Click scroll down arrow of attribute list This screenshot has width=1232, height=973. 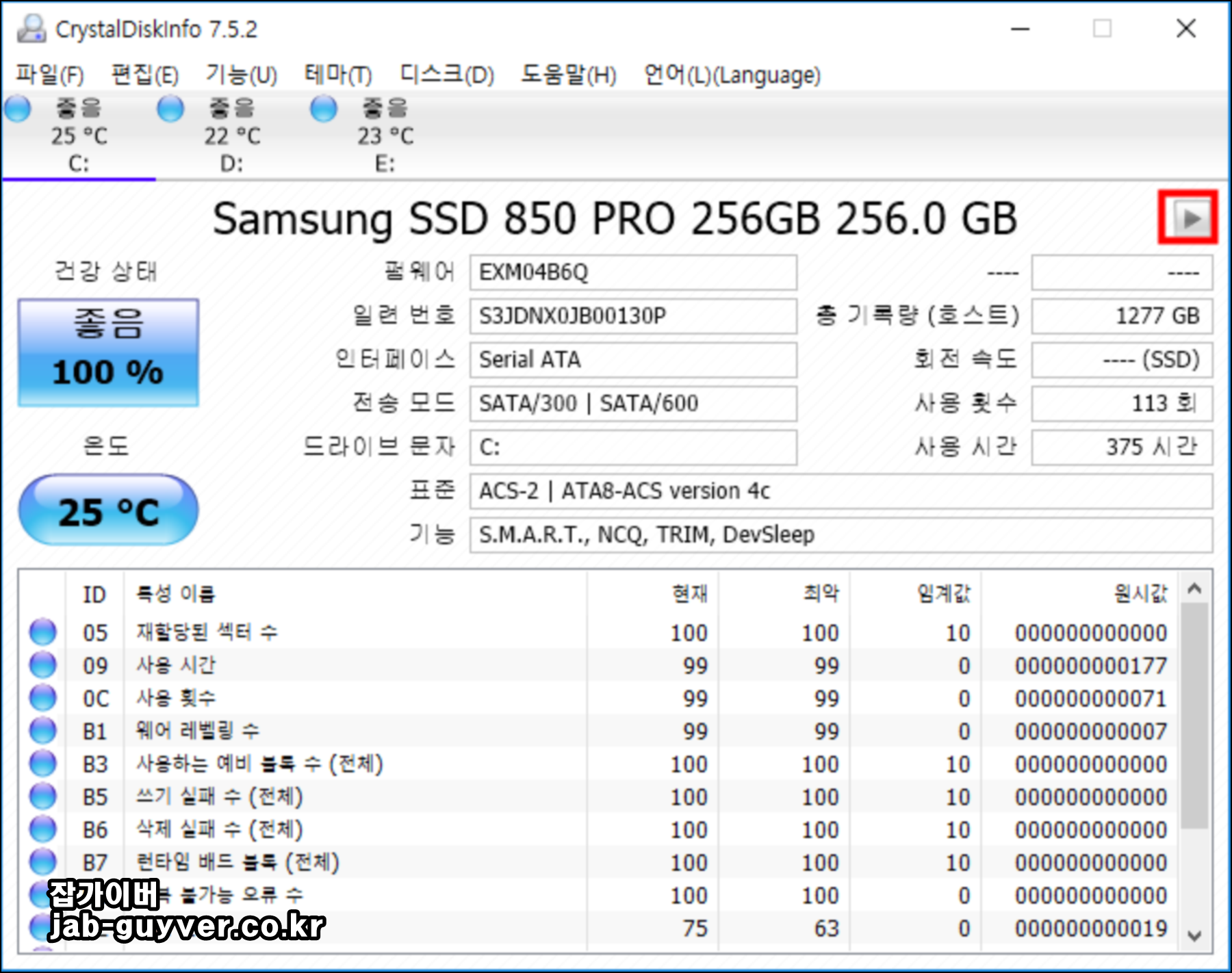click(1195, 935)
